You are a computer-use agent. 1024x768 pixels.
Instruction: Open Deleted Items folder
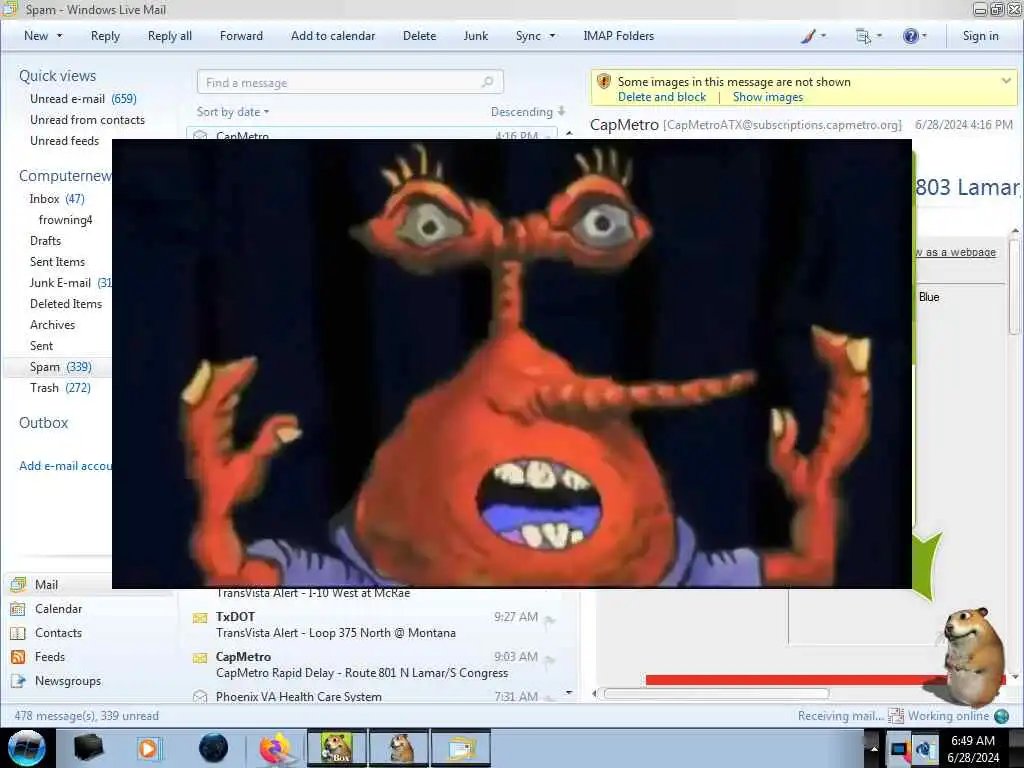pos(66,304)
